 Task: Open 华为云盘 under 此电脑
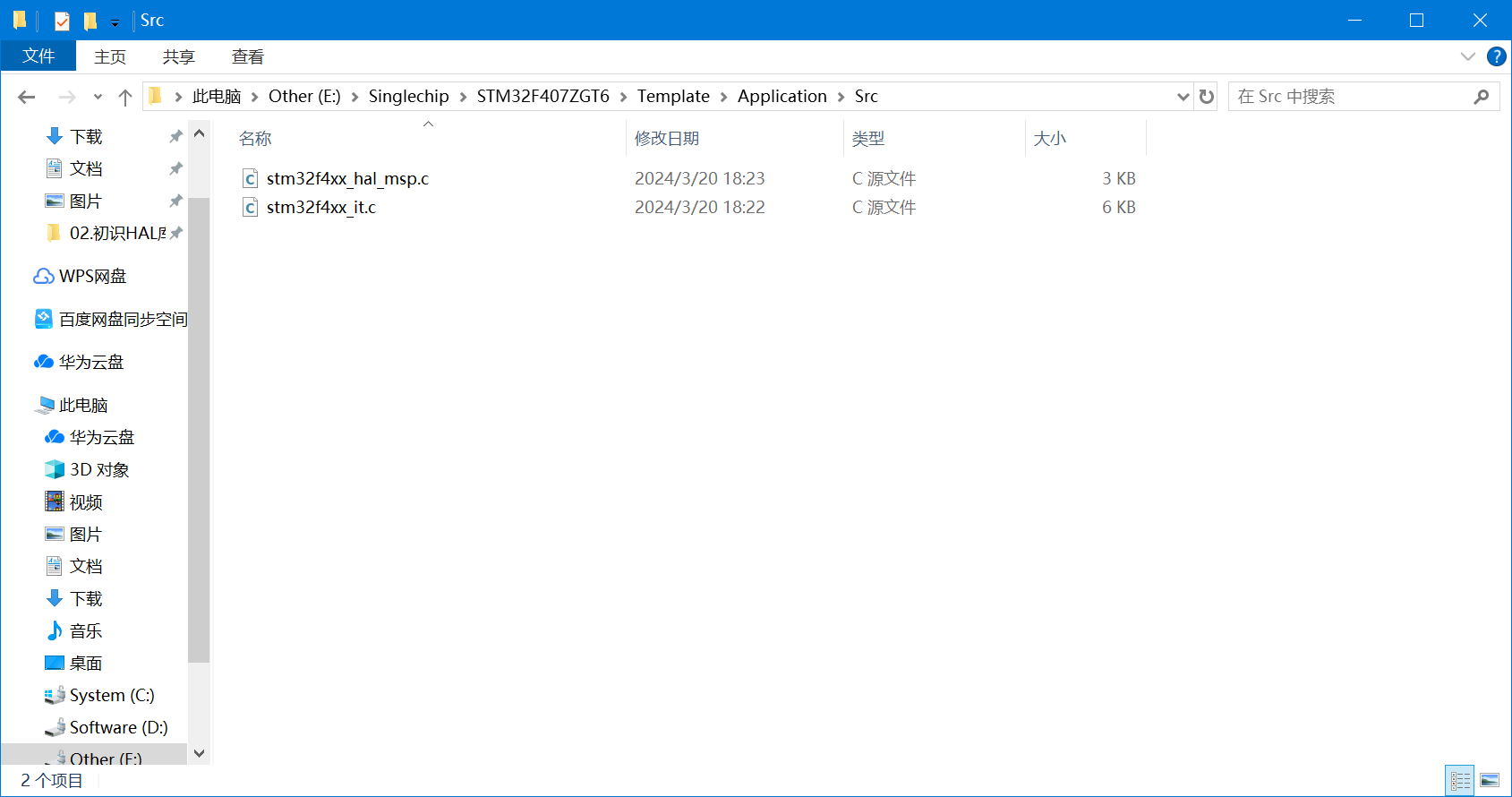(x=101, y=437)
